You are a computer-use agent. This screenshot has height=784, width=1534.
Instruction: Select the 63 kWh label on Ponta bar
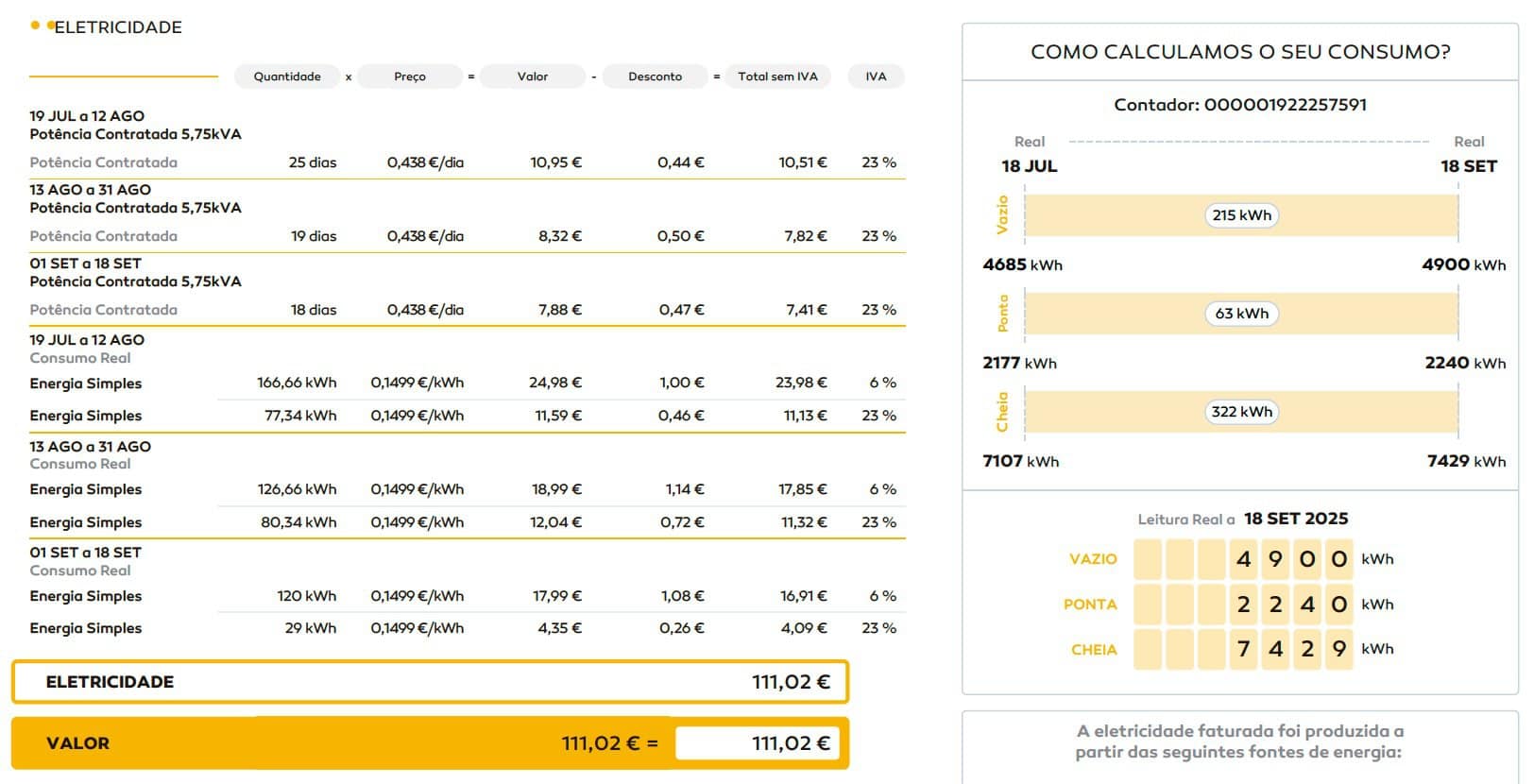tap(1241, 314)
